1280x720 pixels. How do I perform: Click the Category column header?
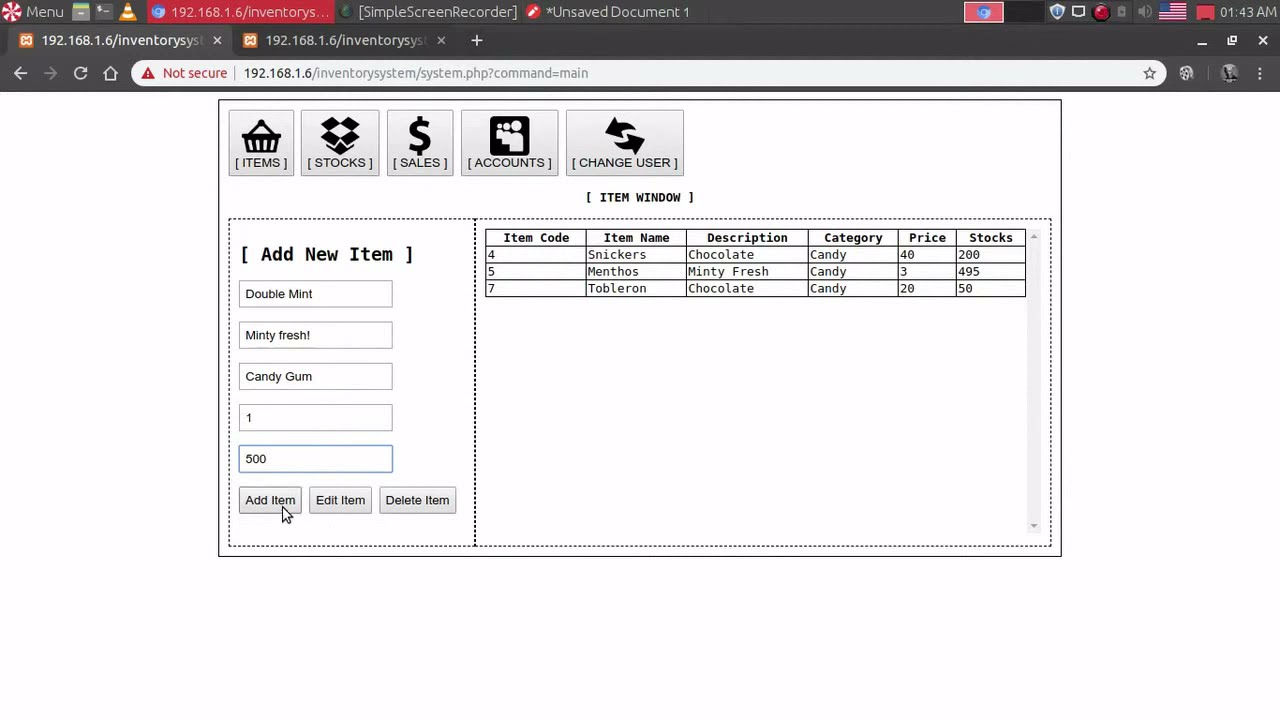pos(853,238)
